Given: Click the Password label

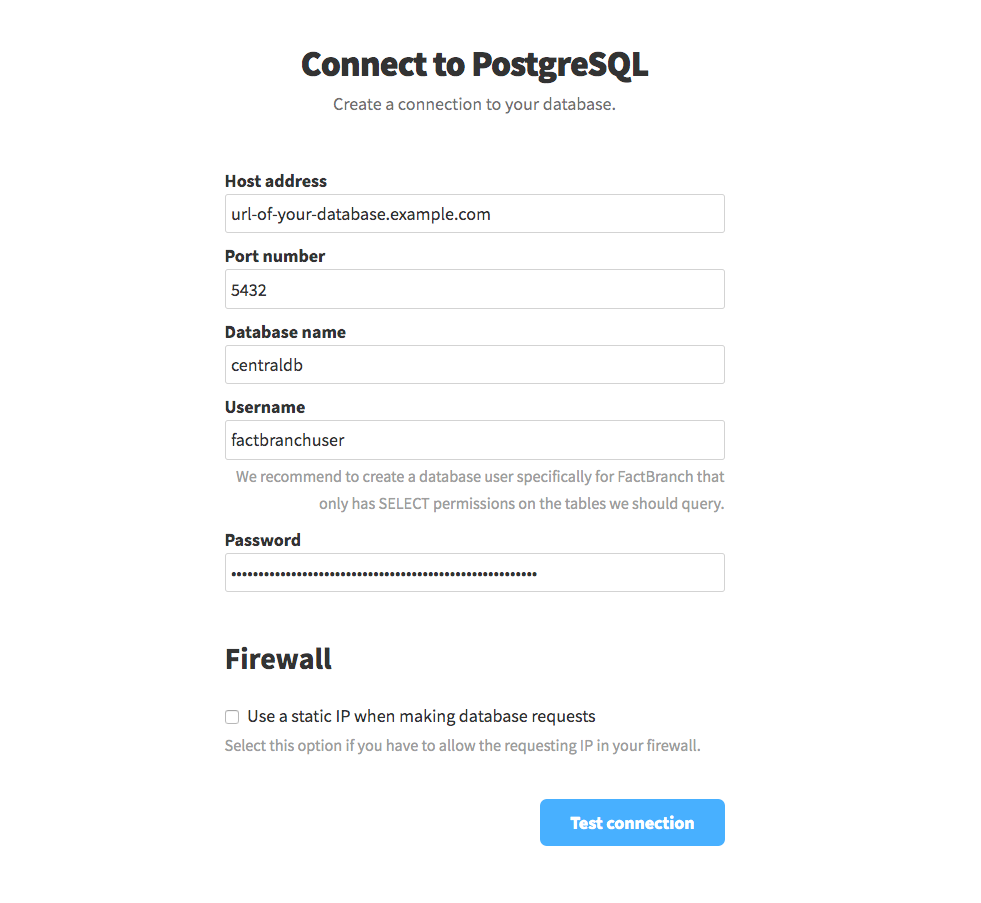Looking at the screenshot, I should [262, 540].
